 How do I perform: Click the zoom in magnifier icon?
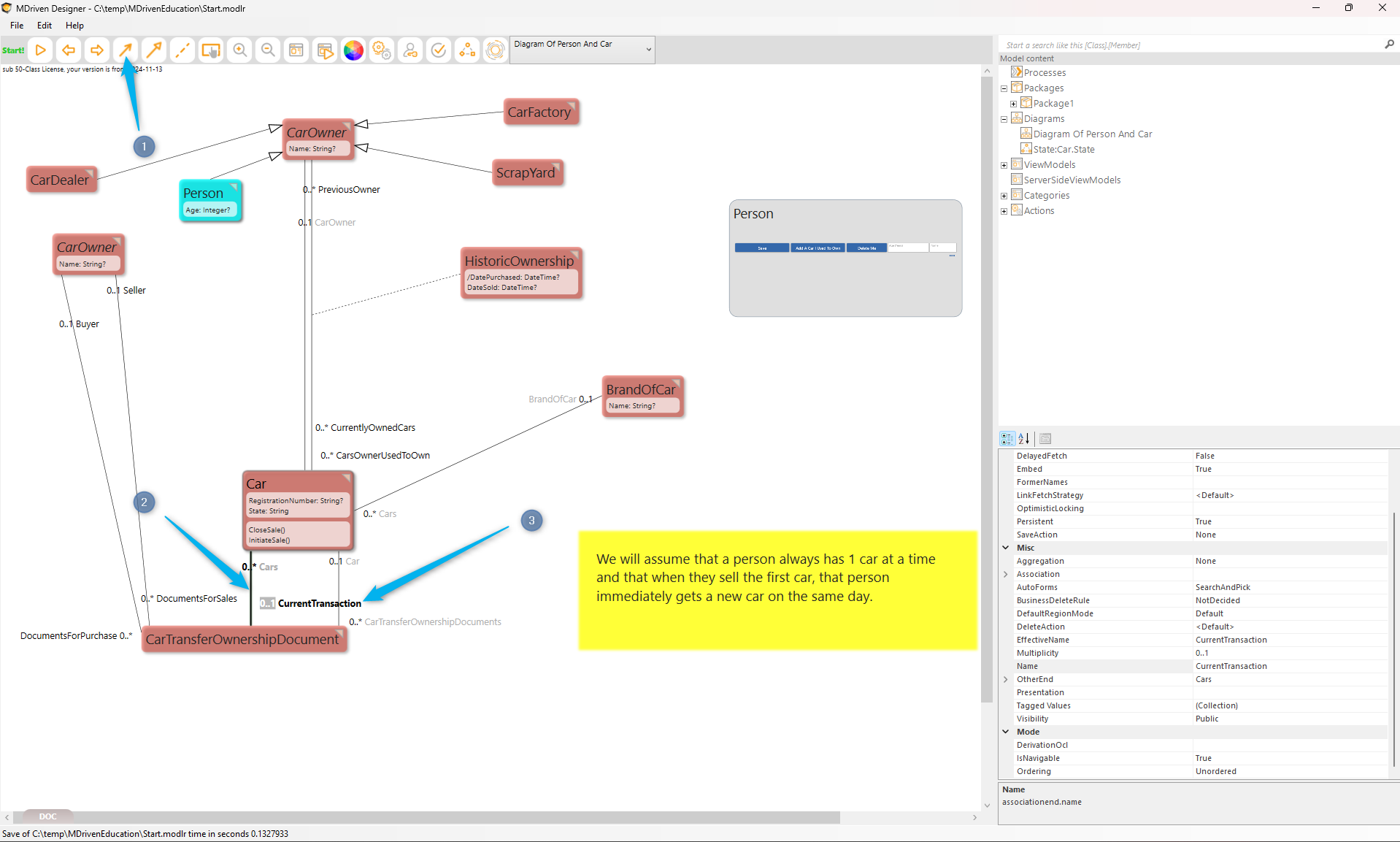click(239, 50)
